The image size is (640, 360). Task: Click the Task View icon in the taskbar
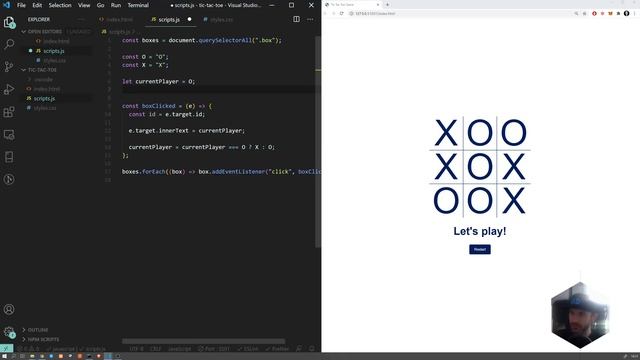point(22,356)
